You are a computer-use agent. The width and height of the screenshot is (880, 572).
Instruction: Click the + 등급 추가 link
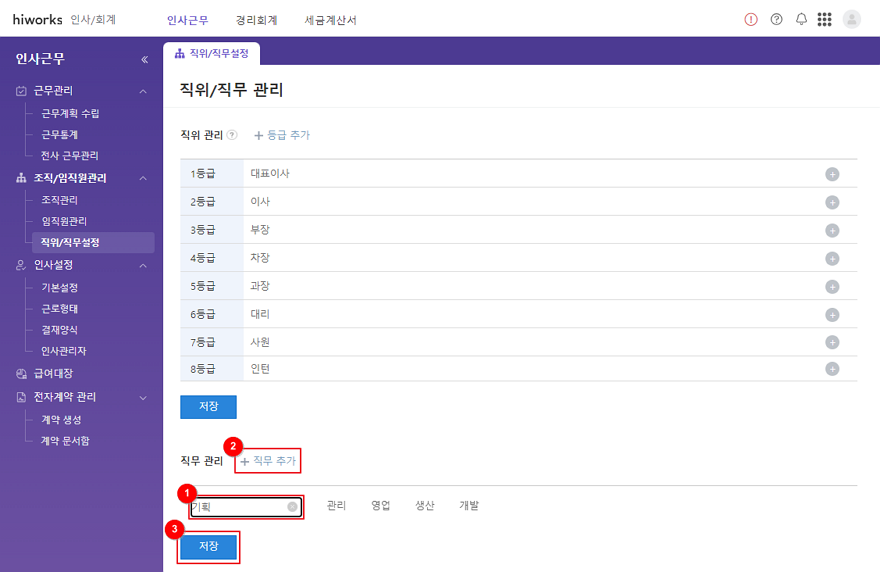(282, 135)
